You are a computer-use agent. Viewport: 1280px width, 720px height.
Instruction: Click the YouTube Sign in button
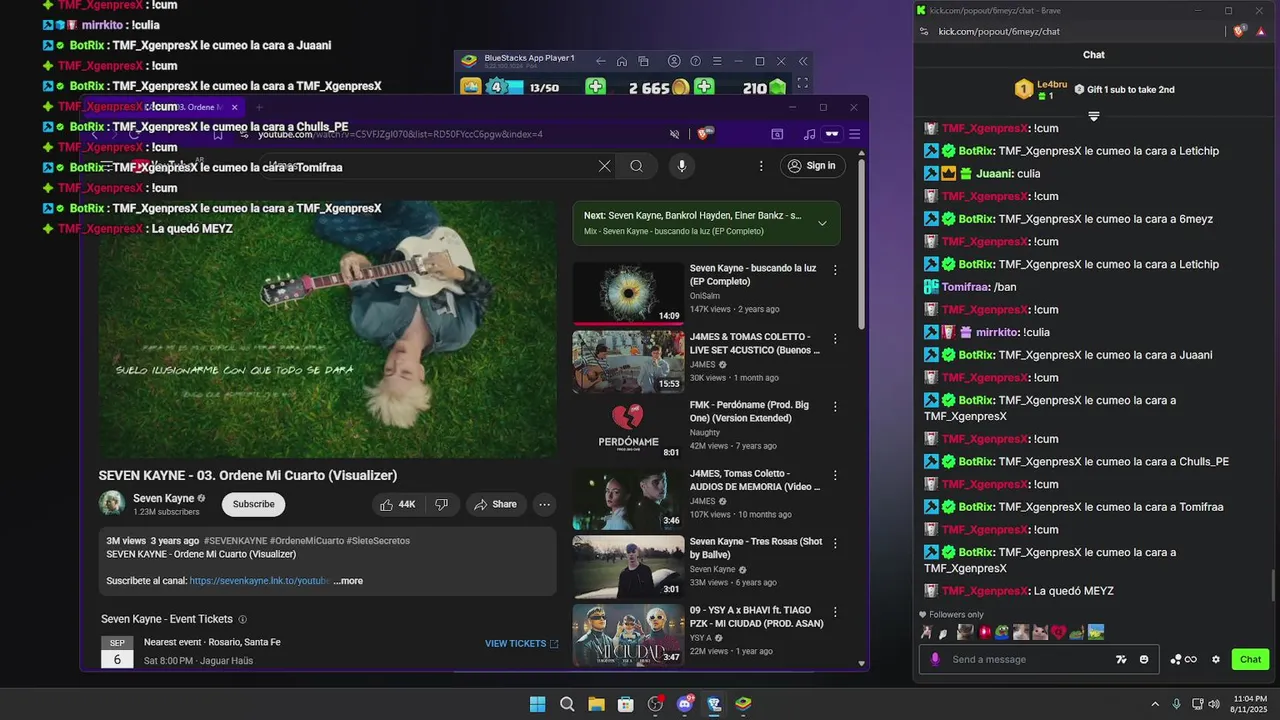click(812, 166)
